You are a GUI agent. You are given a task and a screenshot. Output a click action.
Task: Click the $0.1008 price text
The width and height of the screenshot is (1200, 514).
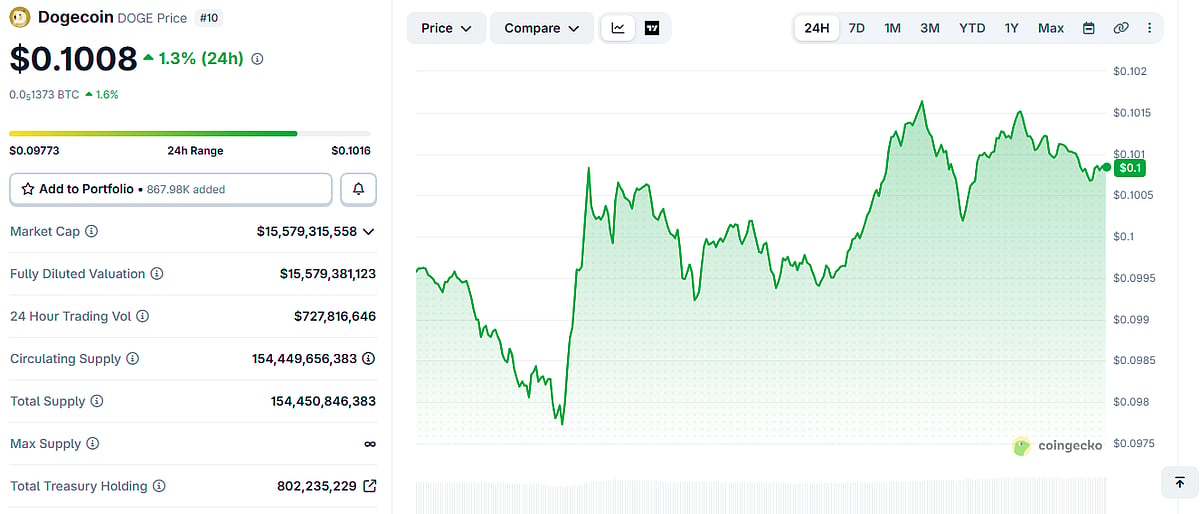[x=73, y=59]
